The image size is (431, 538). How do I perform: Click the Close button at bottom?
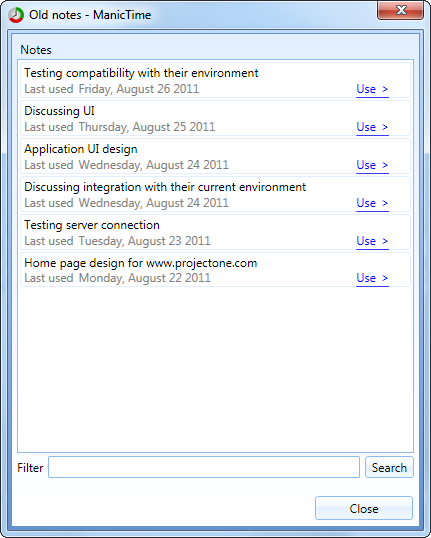click(364, 508)
